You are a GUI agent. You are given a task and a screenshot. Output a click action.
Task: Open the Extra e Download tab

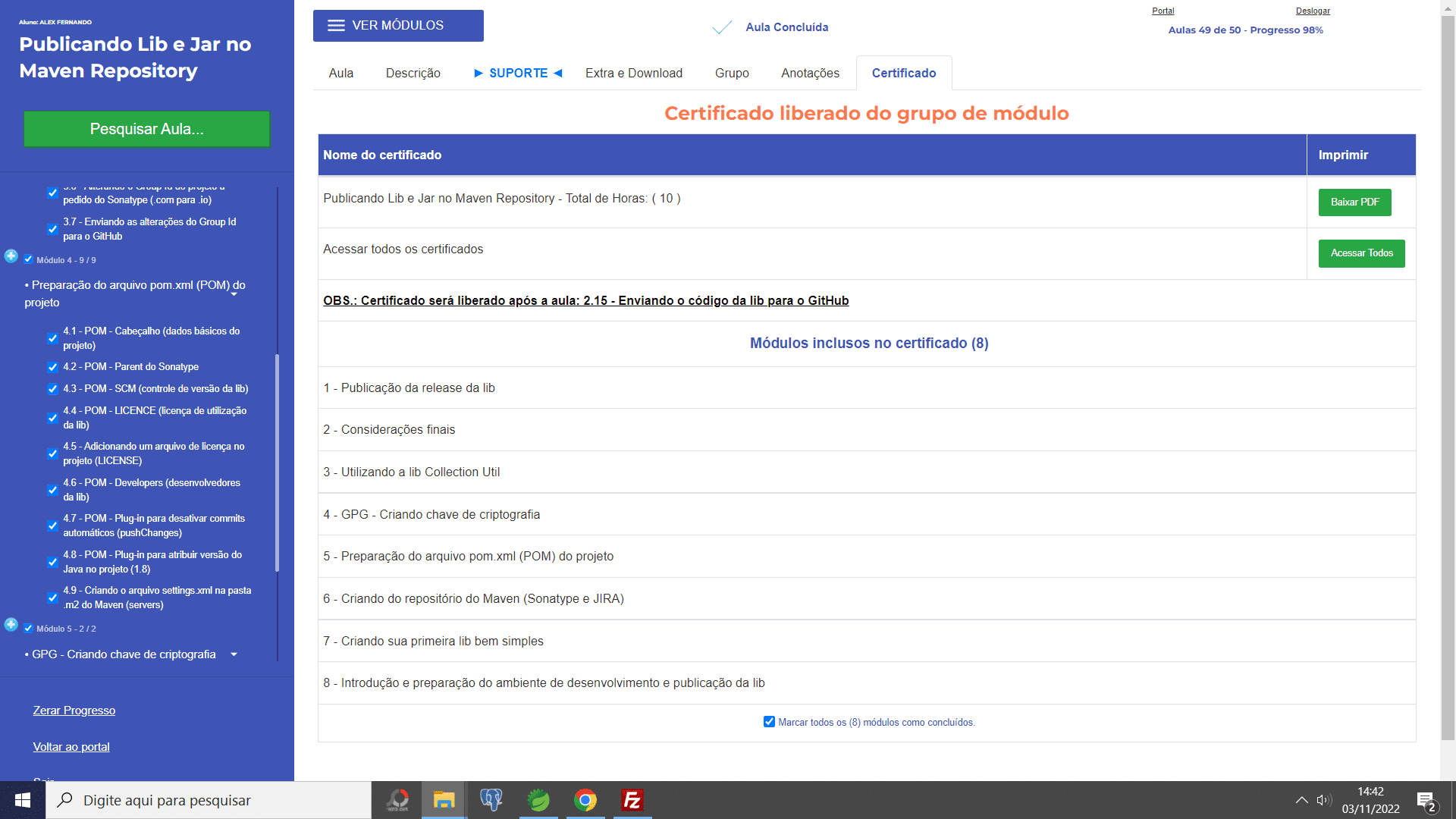click(x=634, y=73)
